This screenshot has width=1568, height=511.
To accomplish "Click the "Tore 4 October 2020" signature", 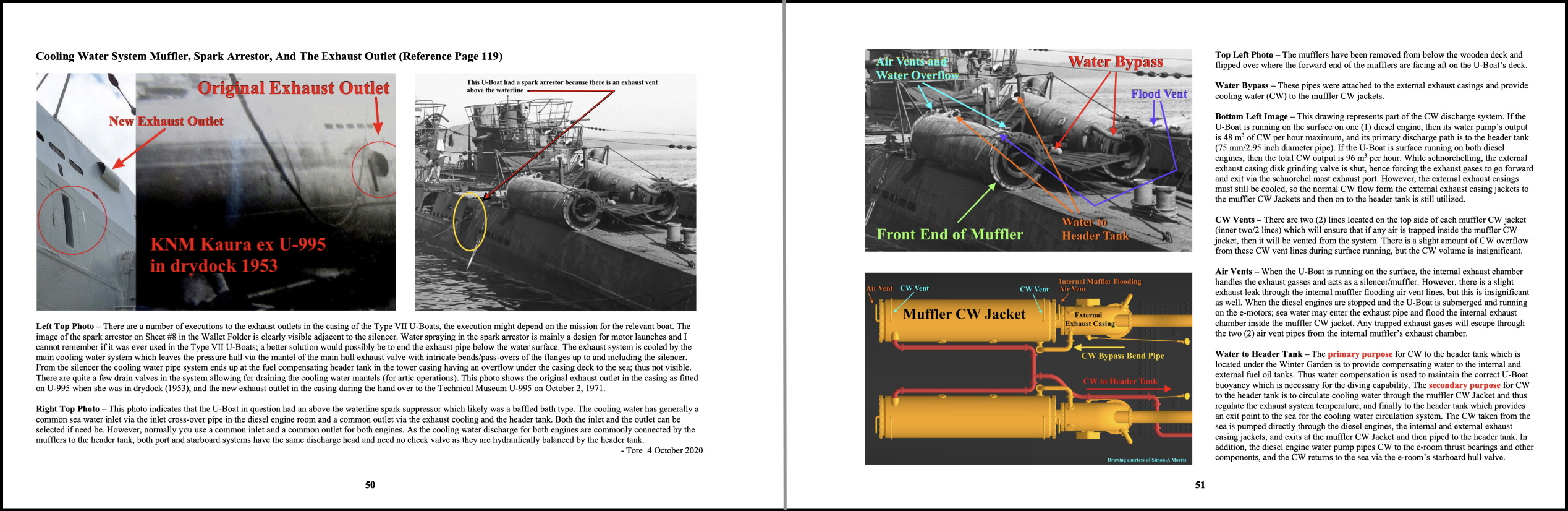I will 661,450.
